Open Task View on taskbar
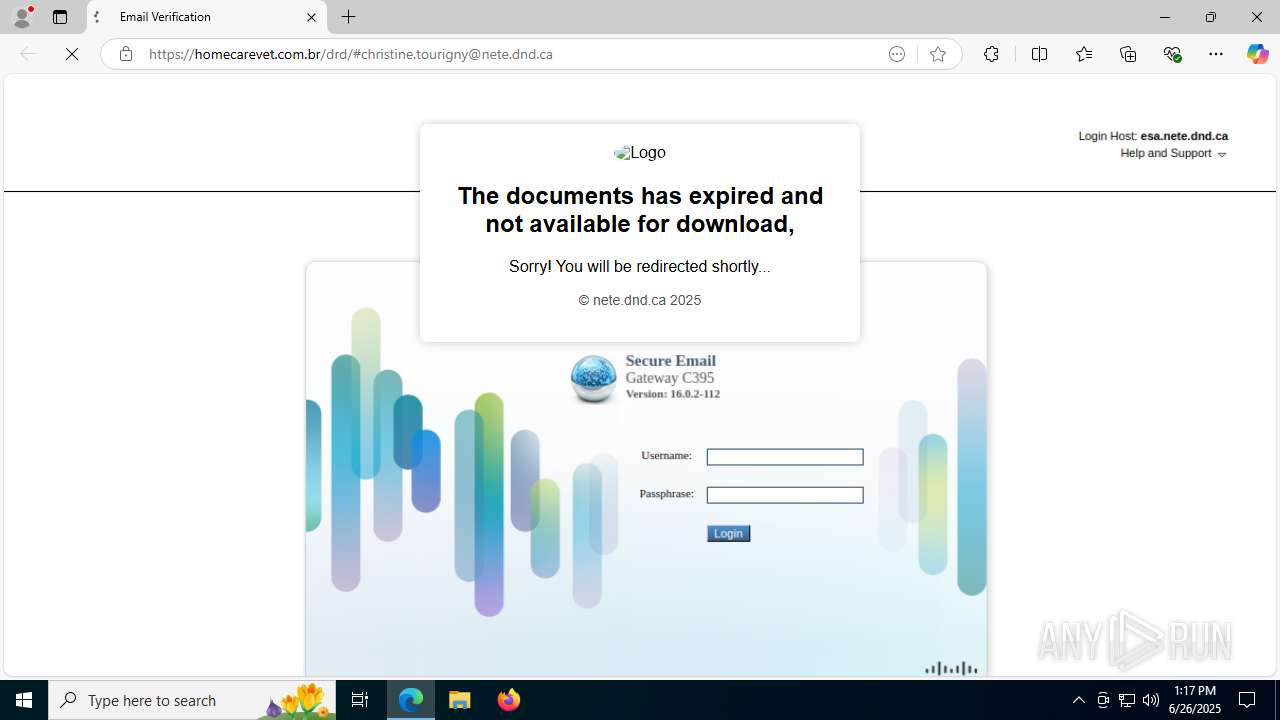The height and width of the screenshot is (720, 1280). pos(360,700)
